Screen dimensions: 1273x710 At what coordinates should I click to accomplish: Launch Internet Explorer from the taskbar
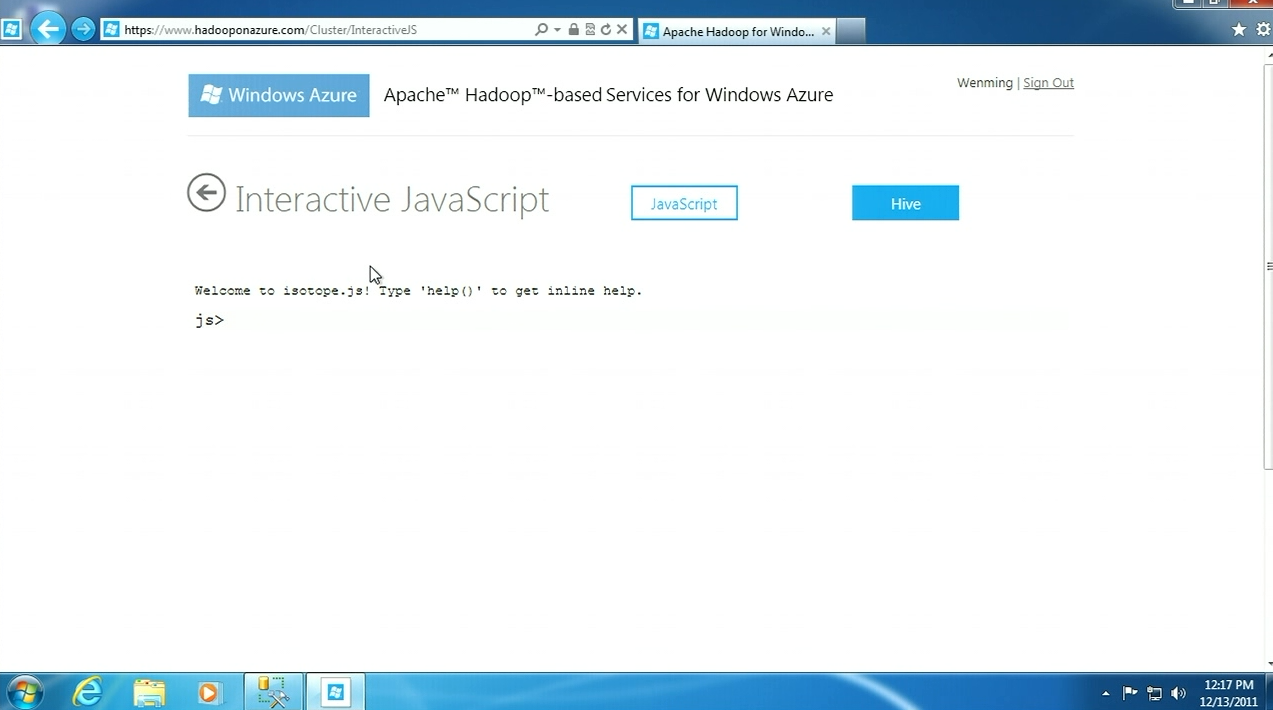pos(88,691)
